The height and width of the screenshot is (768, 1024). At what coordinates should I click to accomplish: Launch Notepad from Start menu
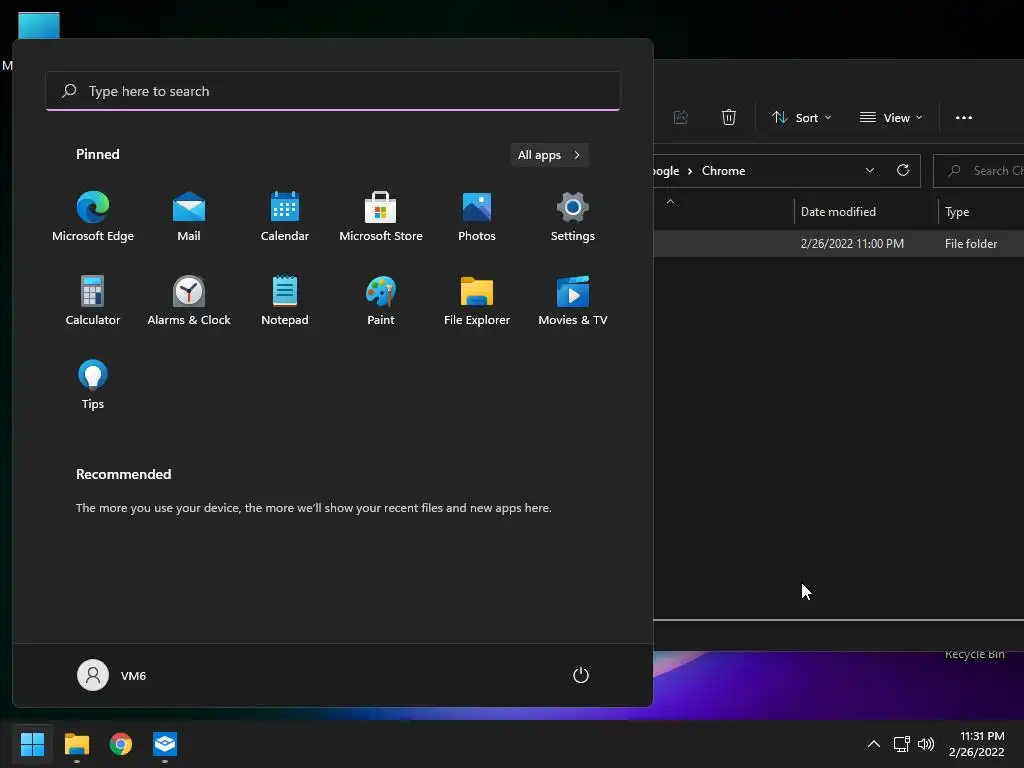point(285,300)
